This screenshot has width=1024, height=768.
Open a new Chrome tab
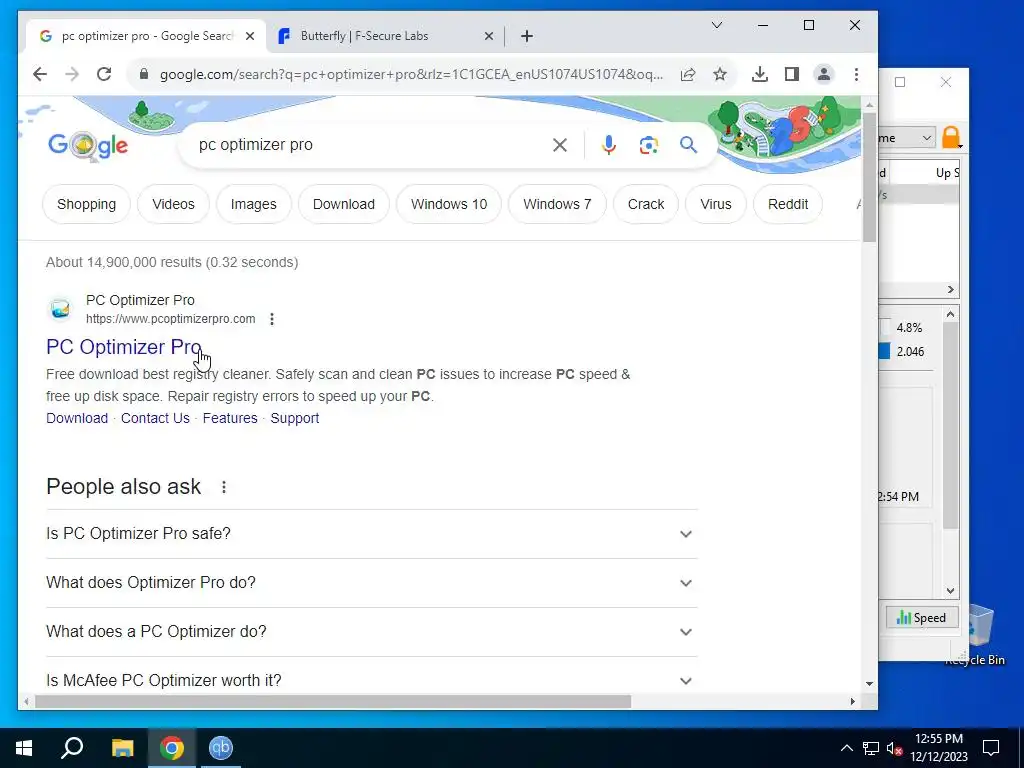click(x=526, y=37)
